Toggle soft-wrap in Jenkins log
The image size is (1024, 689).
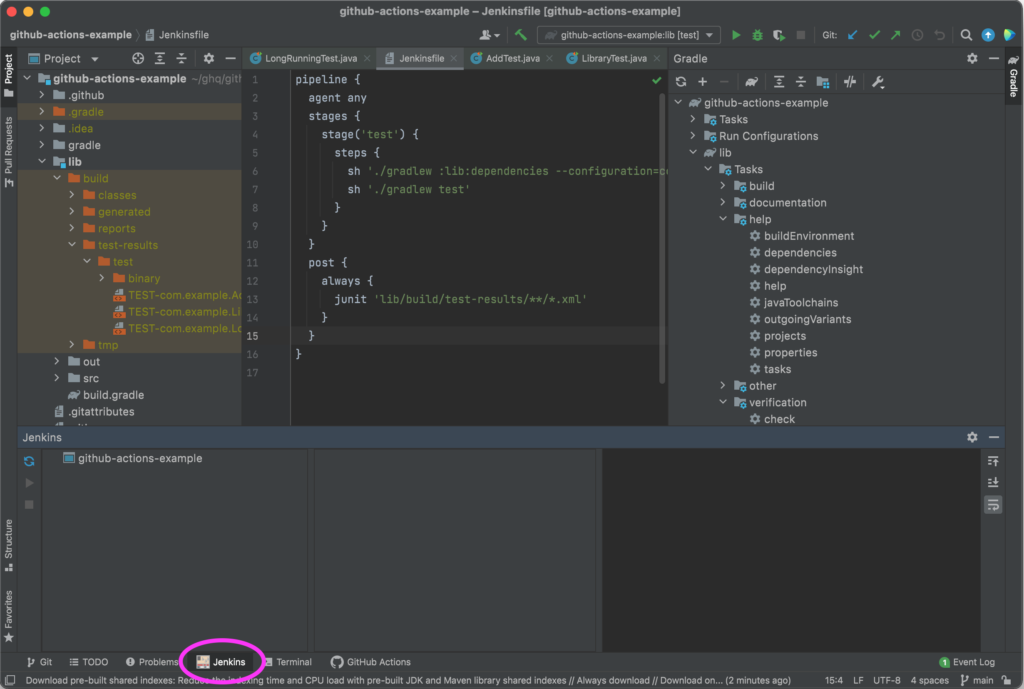tap(993, 505)
